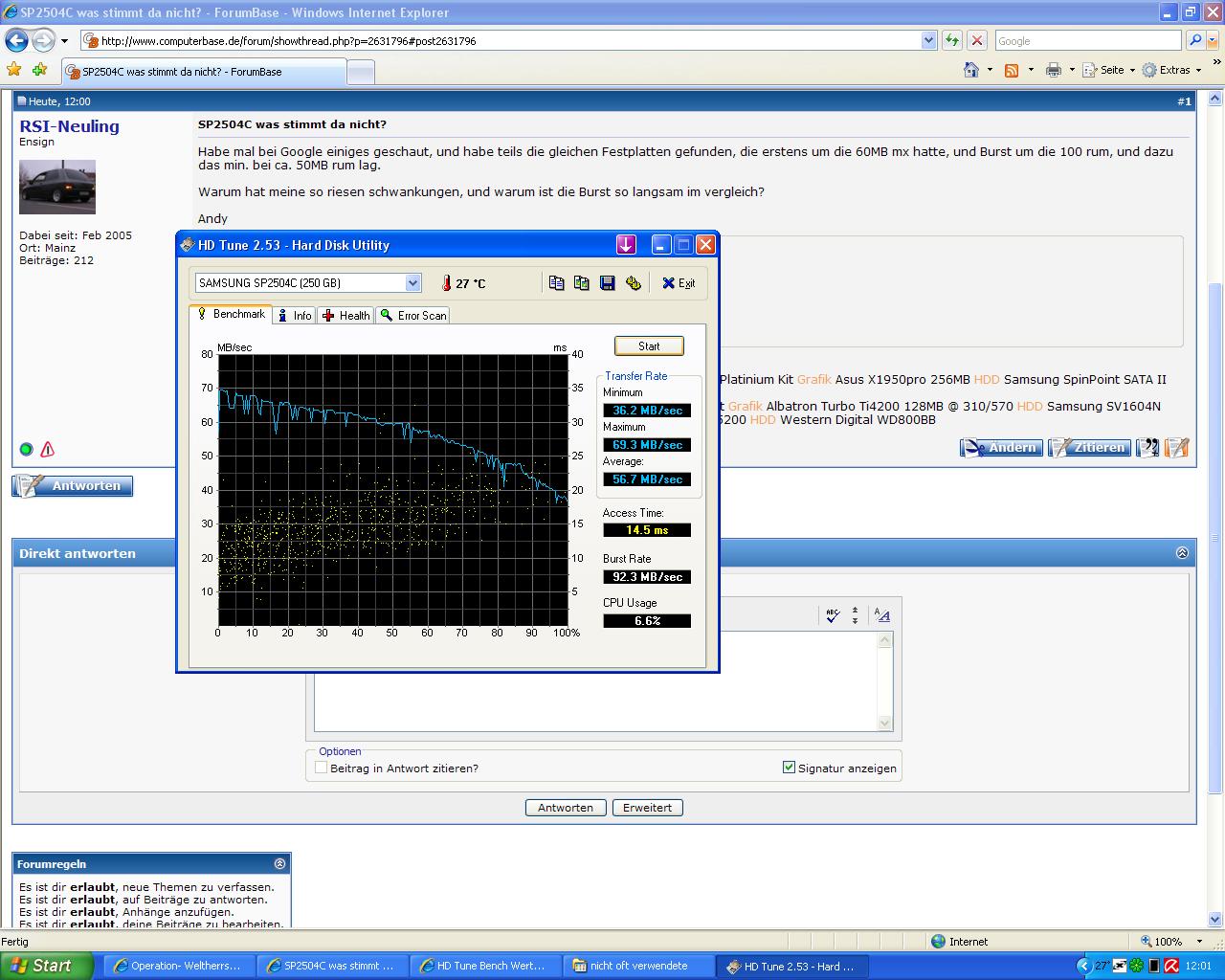Stop loading with the red X

(977, 40)
